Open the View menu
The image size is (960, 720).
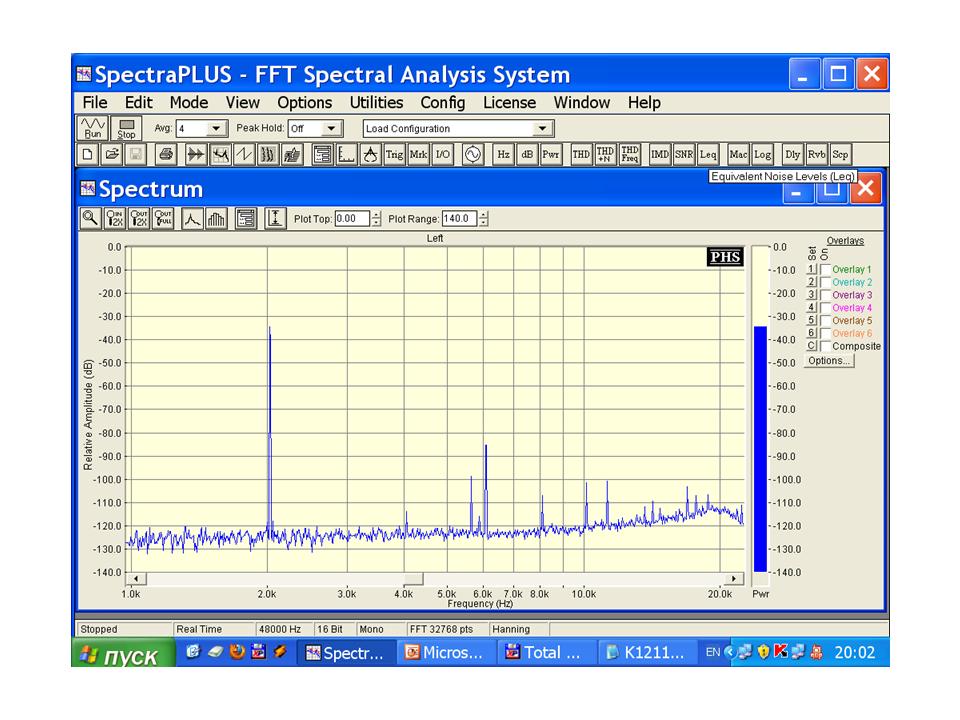[x=242, y=103]
